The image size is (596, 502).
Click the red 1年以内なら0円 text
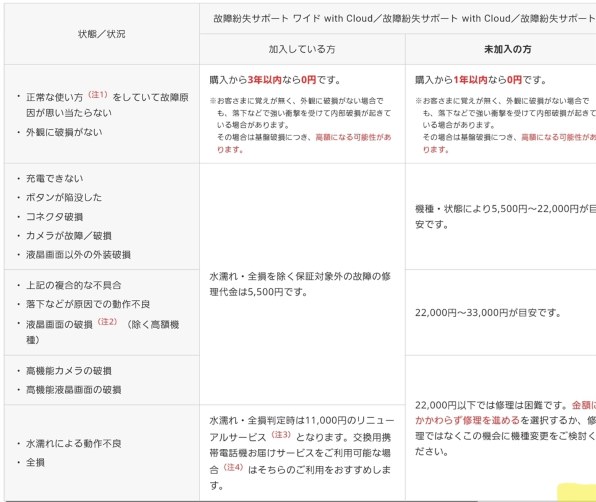[x=488, y=80]
